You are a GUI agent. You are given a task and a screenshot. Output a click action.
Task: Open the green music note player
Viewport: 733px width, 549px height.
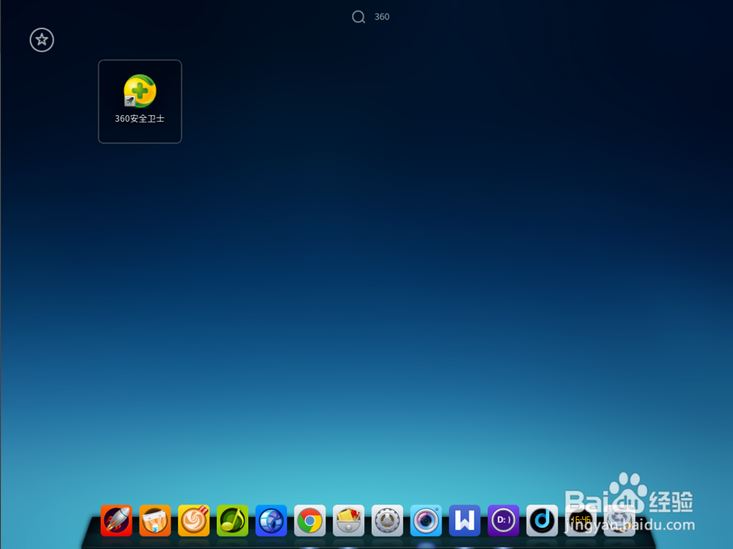coord(232,520)
